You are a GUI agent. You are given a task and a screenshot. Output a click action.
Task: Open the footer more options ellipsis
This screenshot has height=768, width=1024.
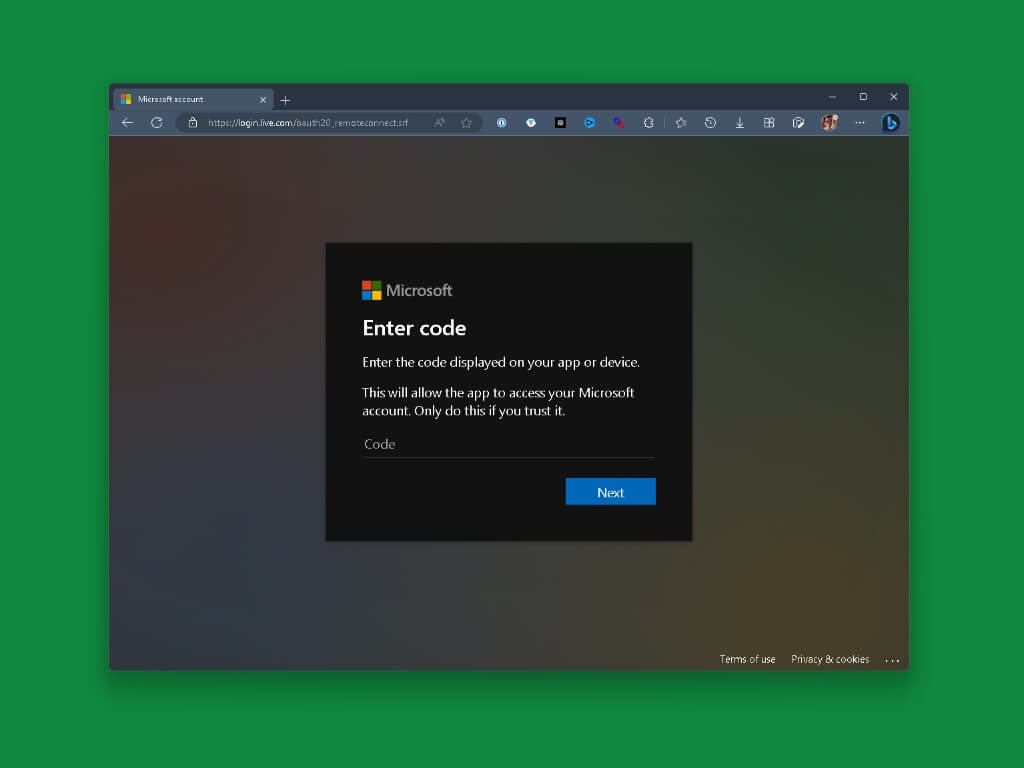892,660
